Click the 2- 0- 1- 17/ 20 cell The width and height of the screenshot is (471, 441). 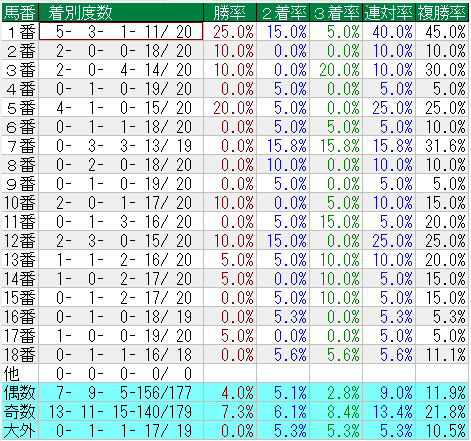coord(121,203)
